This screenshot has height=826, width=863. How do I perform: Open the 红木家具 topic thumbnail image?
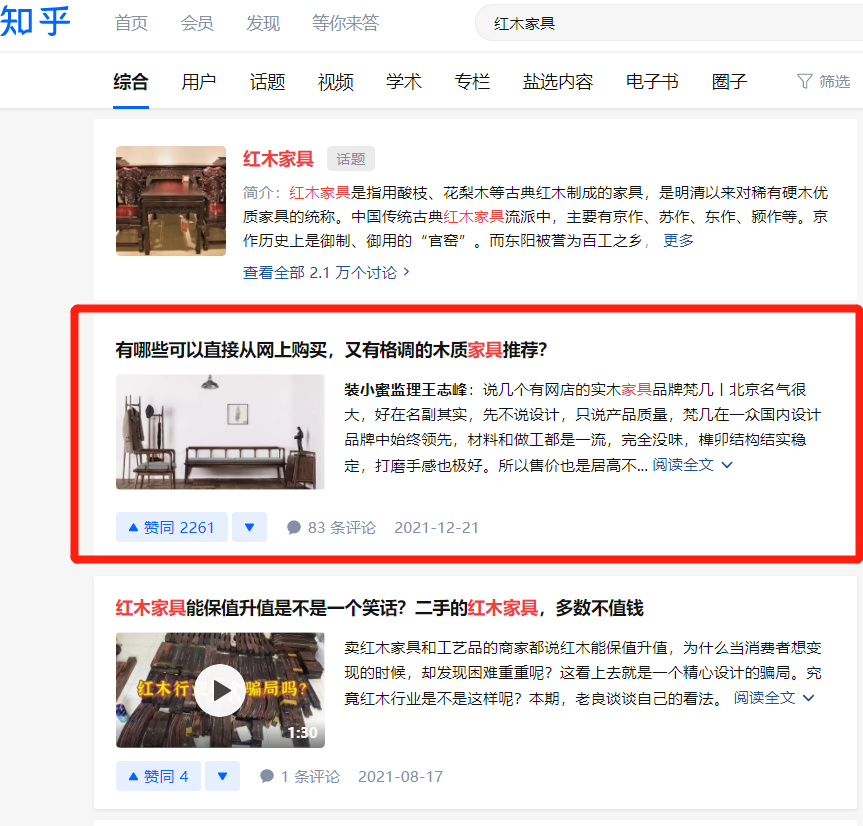(x=171, y=201)
